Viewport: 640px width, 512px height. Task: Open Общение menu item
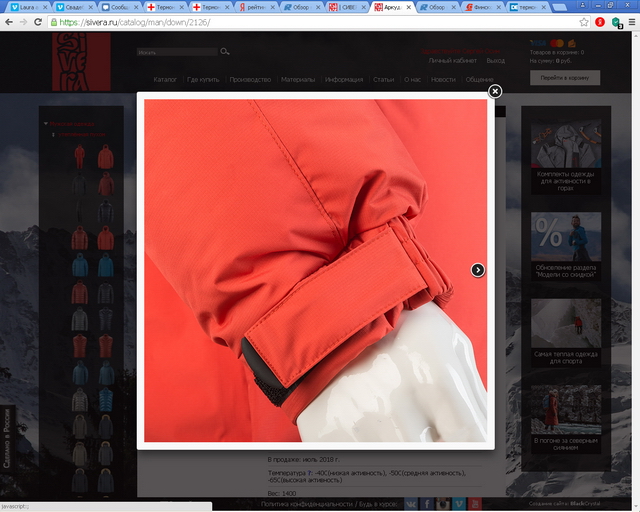click(480, 80)
